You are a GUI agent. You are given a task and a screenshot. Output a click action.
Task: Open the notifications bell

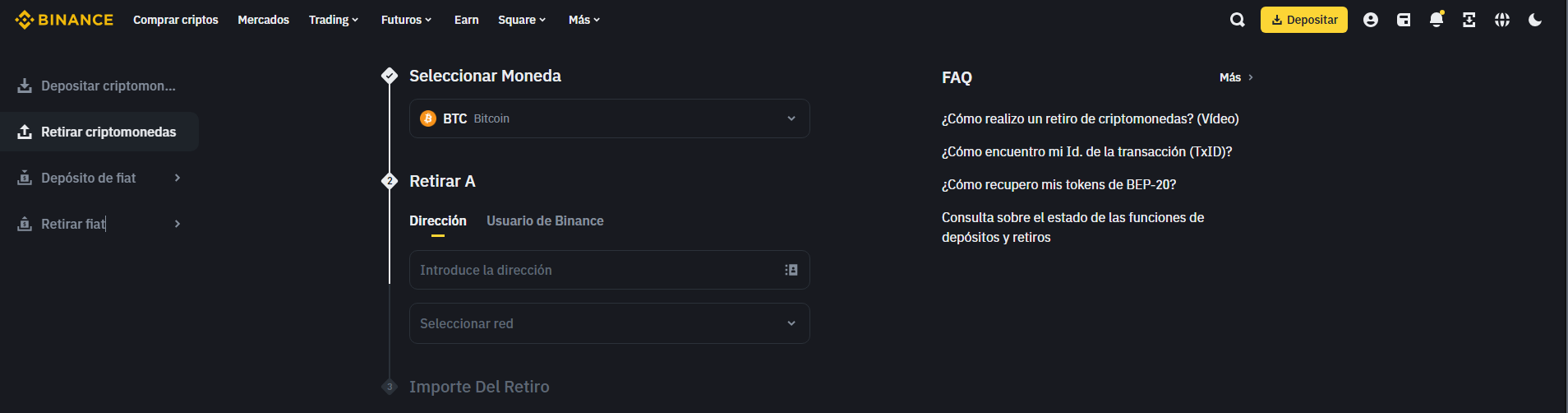pos(1437,20)
